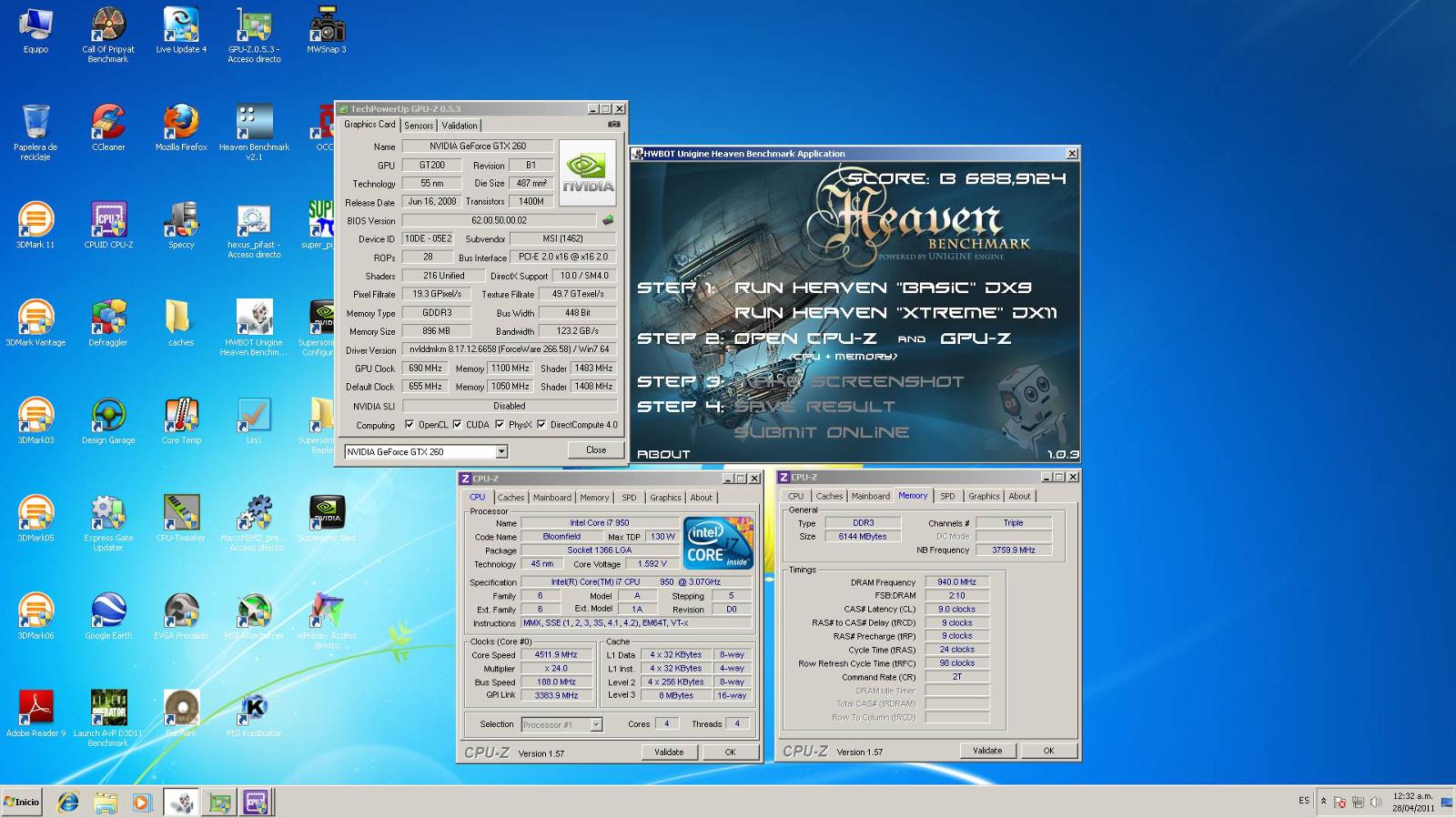
Task: Click the Intel Core i7 logo in CPU-Z
Action: pos(719,543)
